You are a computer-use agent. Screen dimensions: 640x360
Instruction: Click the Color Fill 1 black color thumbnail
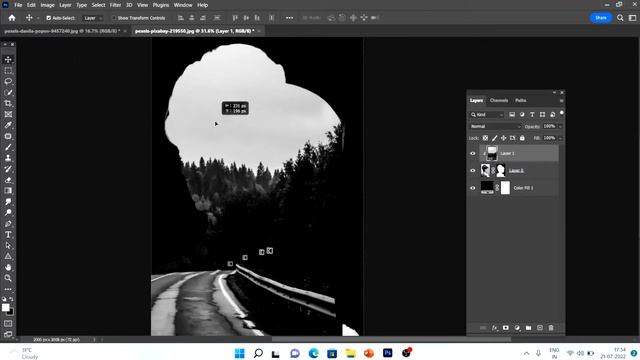point(487,188)
